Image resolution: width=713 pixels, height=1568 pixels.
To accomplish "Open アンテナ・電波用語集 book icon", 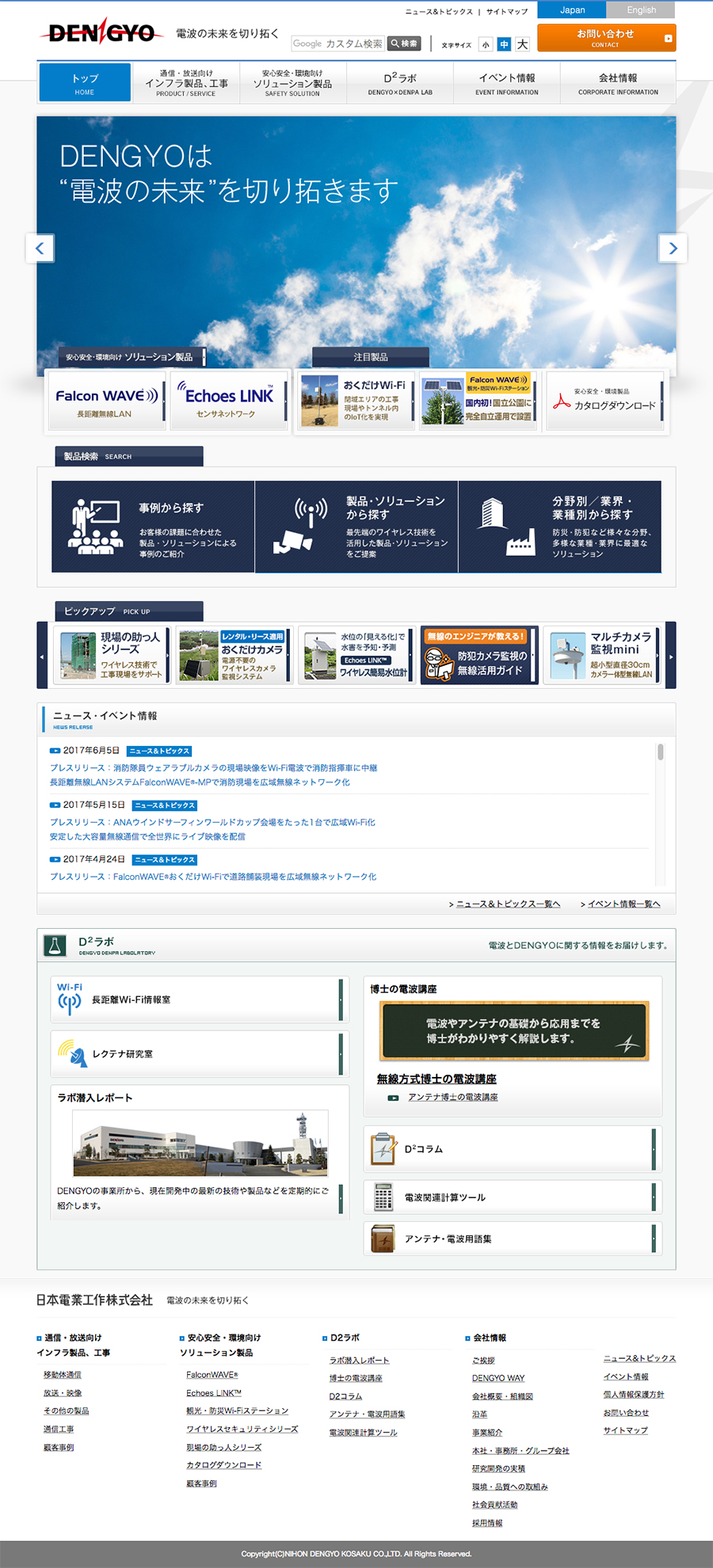I will tap(383, 1238).
